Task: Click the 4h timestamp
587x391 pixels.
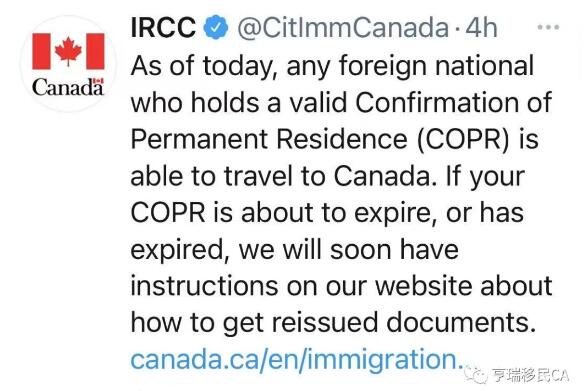Action: (481, 27)
